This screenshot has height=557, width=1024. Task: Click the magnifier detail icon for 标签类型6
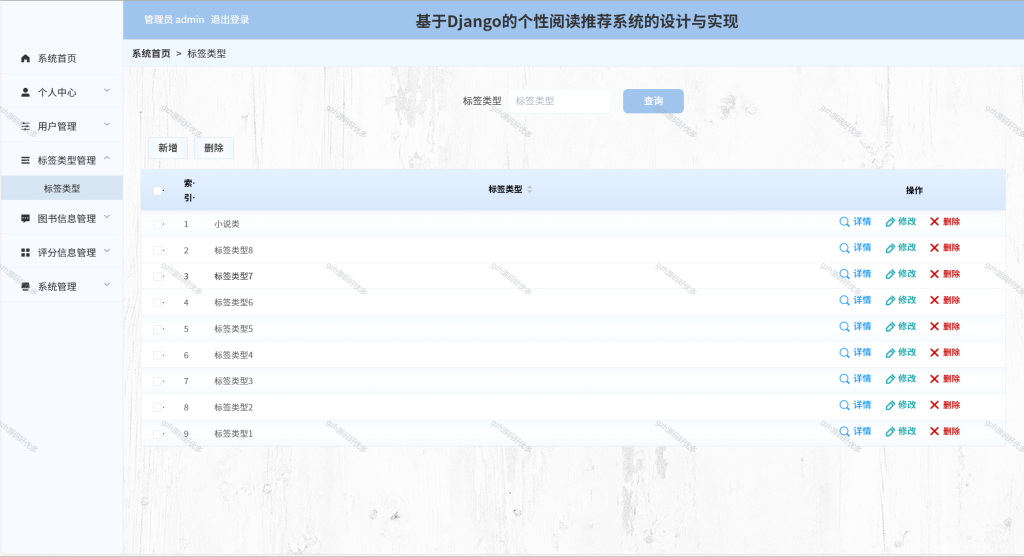tap(844, 300)
